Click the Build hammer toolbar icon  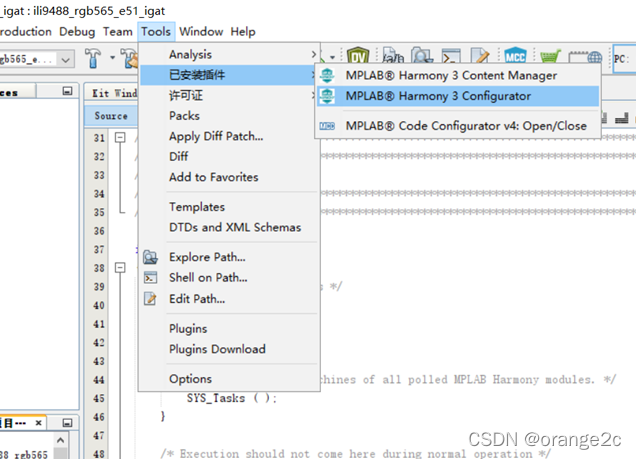click(93, 58)
